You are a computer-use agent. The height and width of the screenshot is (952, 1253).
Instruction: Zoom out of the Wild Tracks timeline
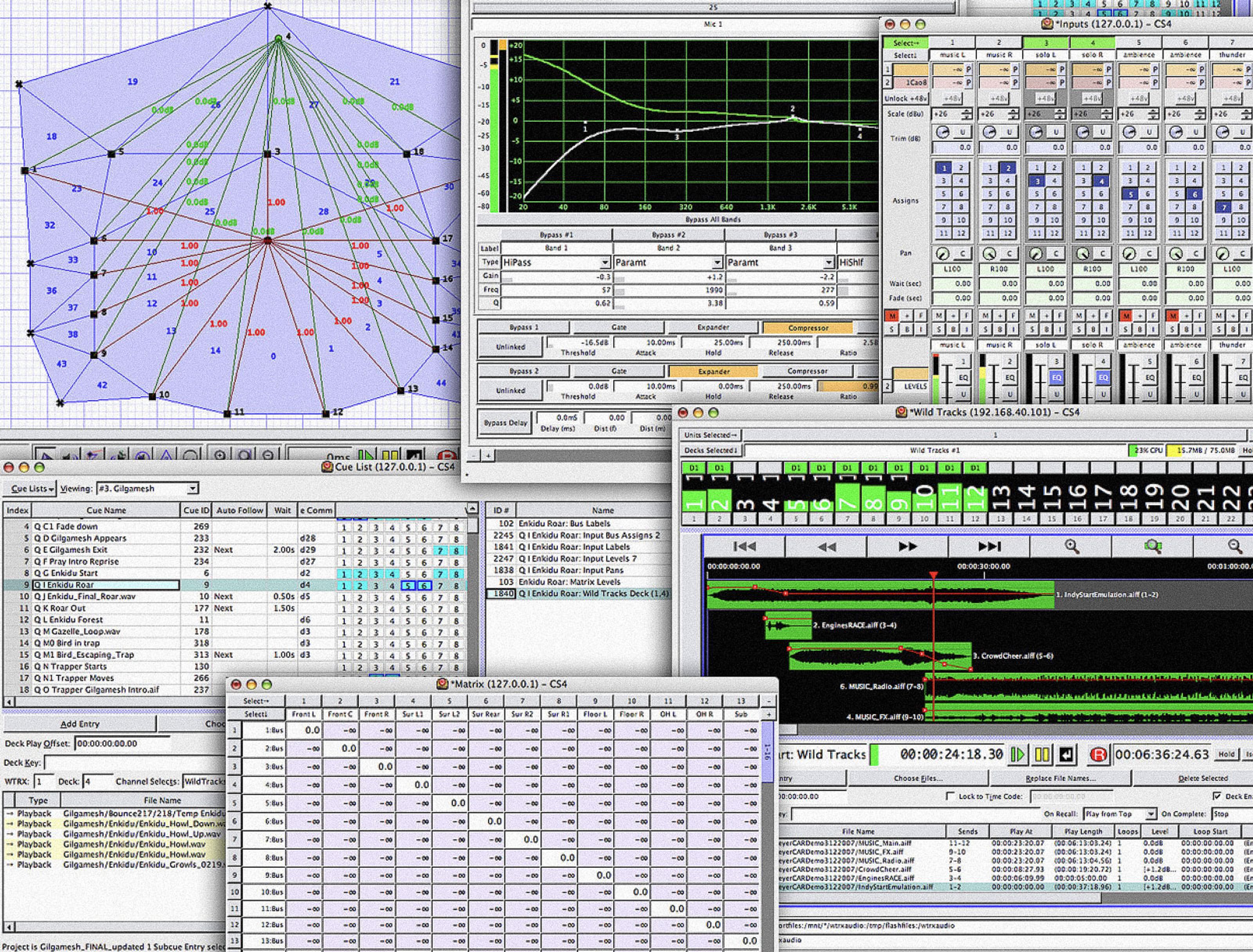[x=1234, y=546]
